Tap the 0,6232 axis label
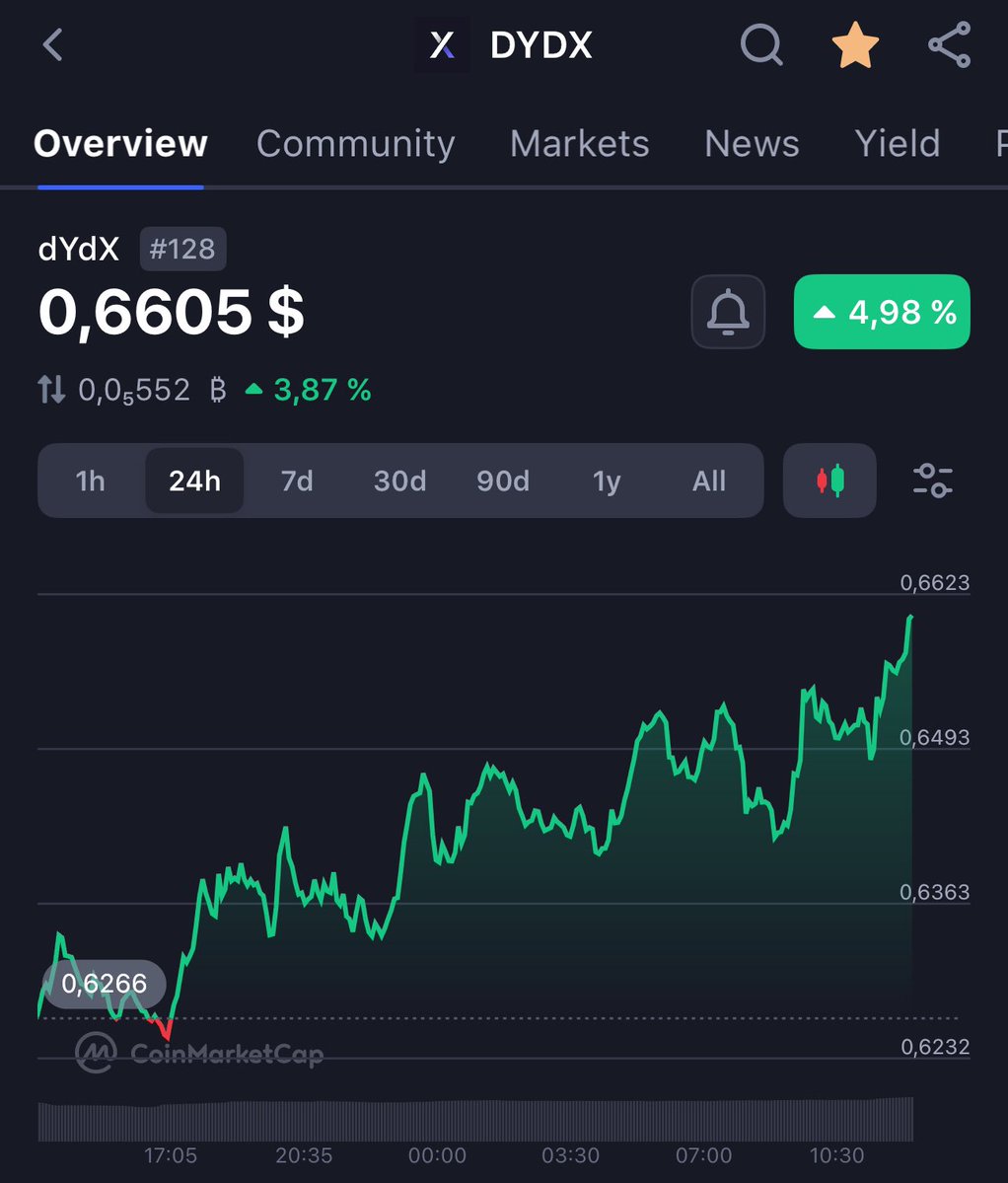The image size is (1008, 1183). [935, 1047]
